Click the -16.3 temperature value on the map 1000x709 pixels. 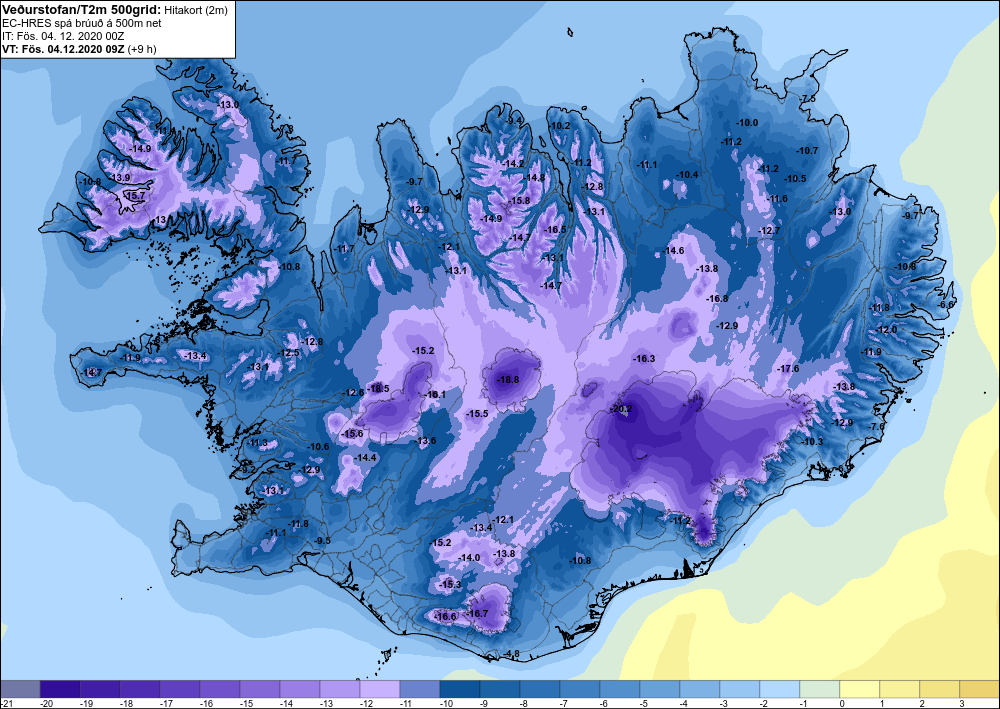(644, 358)
